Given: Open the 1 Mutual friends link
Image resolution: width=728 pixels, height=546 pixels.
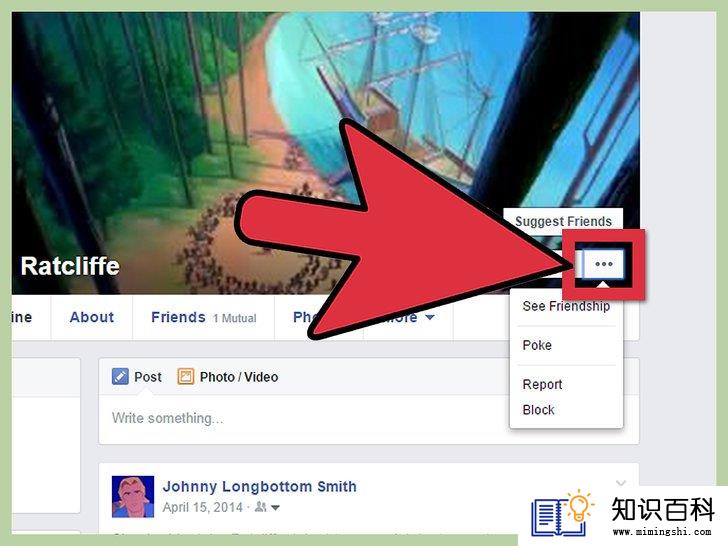Looking at the screenshot, I should [234, 318].
